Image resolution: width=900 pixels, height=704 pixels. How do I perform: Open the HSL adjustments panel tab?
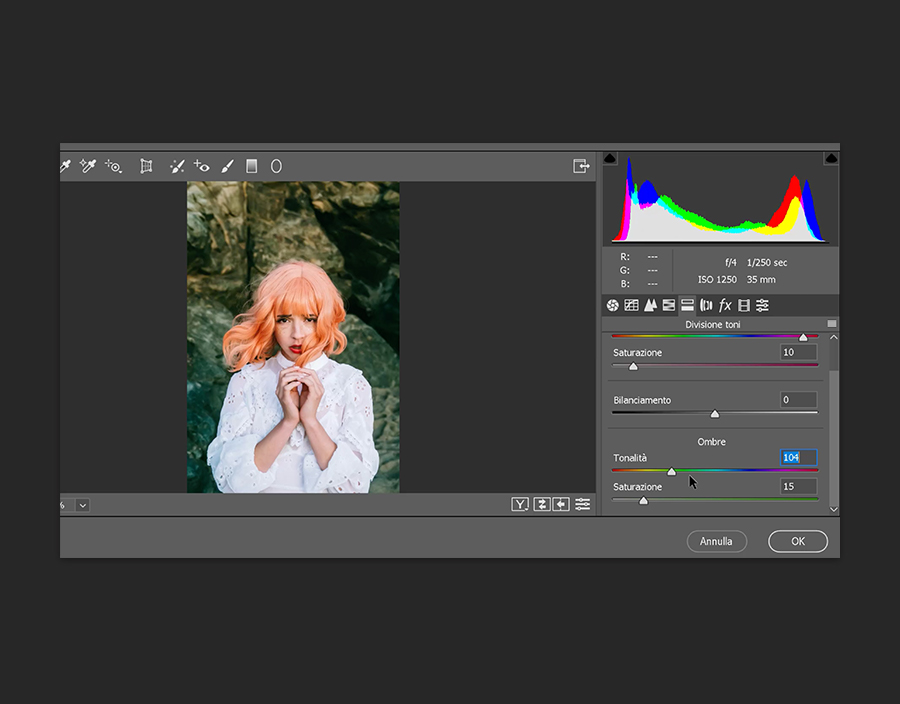pyautogui.click(x=669, y=305)
